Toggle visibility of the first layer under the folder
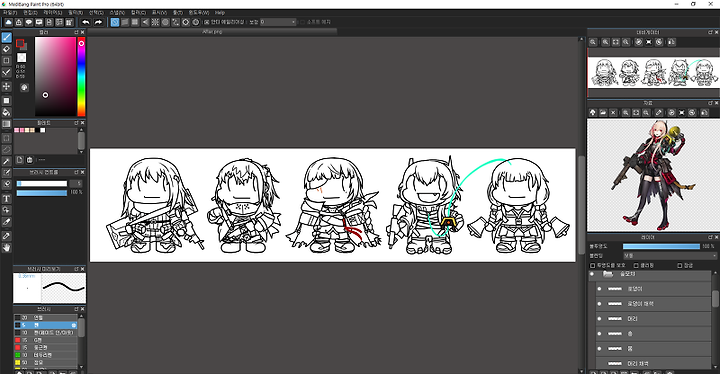The height and width of the screenshot is (374, 720). click(599, 289)
